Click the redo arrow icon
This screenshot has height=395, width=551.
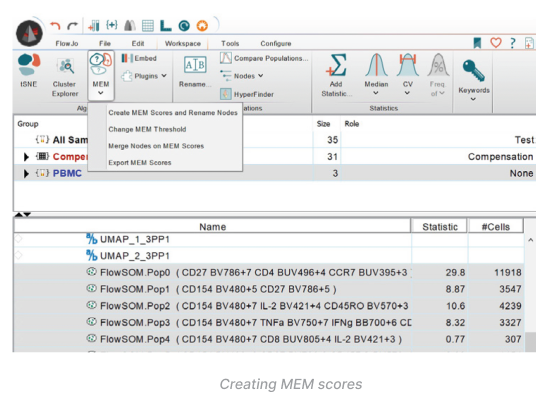[x=72, y=26]
